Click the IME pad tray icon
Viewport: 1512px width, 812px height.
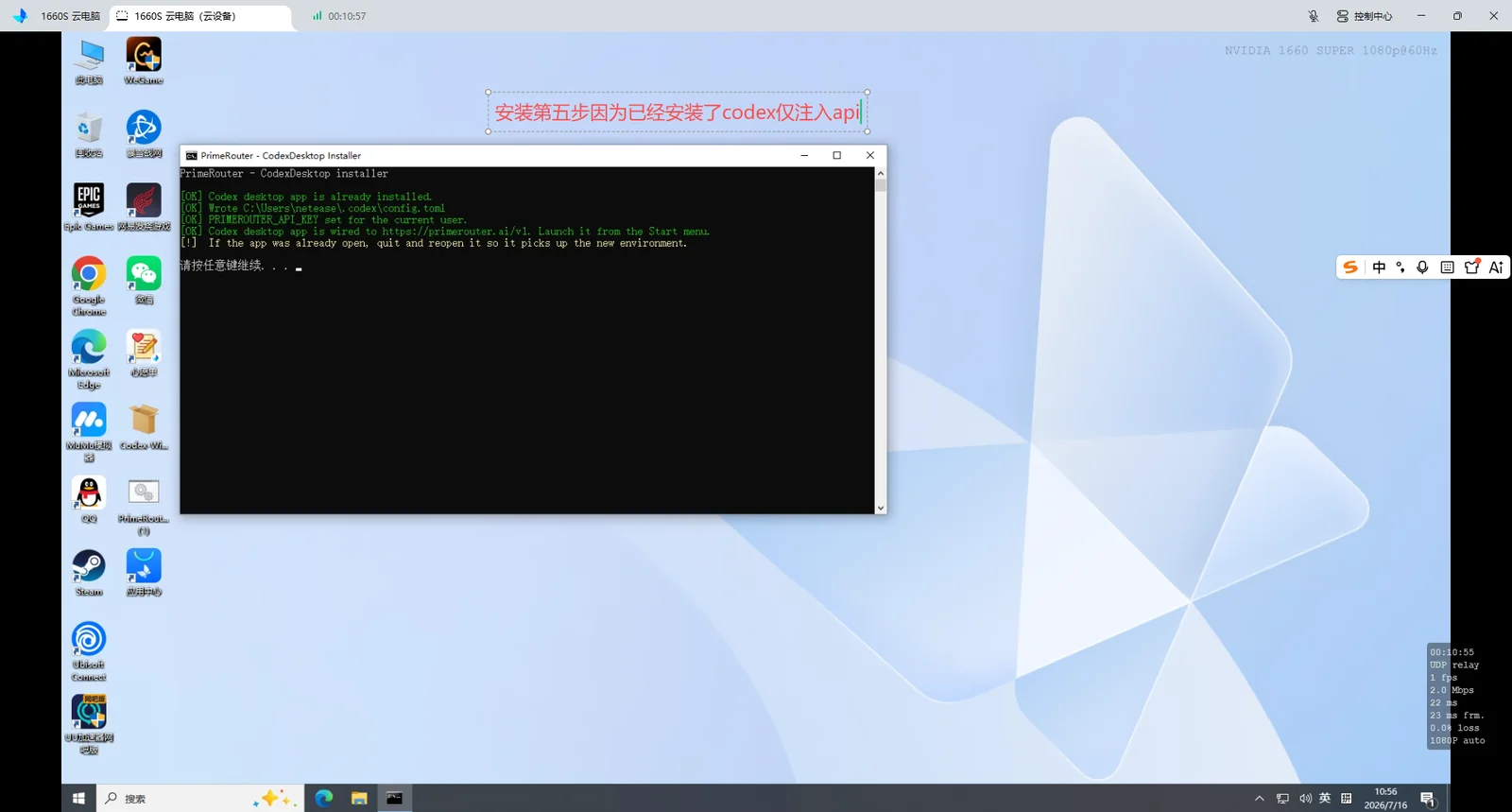(1347, 799)
